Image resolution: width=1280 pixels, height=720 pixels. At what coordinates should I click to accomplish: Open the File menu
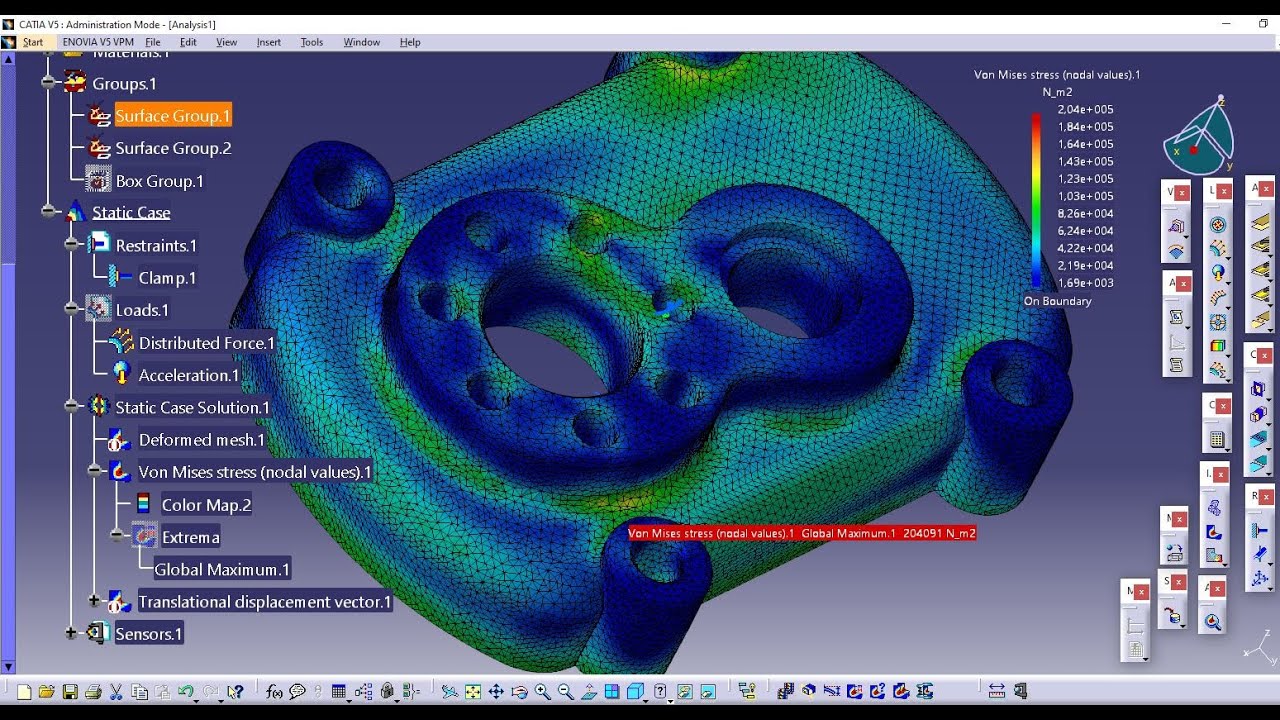153,42
